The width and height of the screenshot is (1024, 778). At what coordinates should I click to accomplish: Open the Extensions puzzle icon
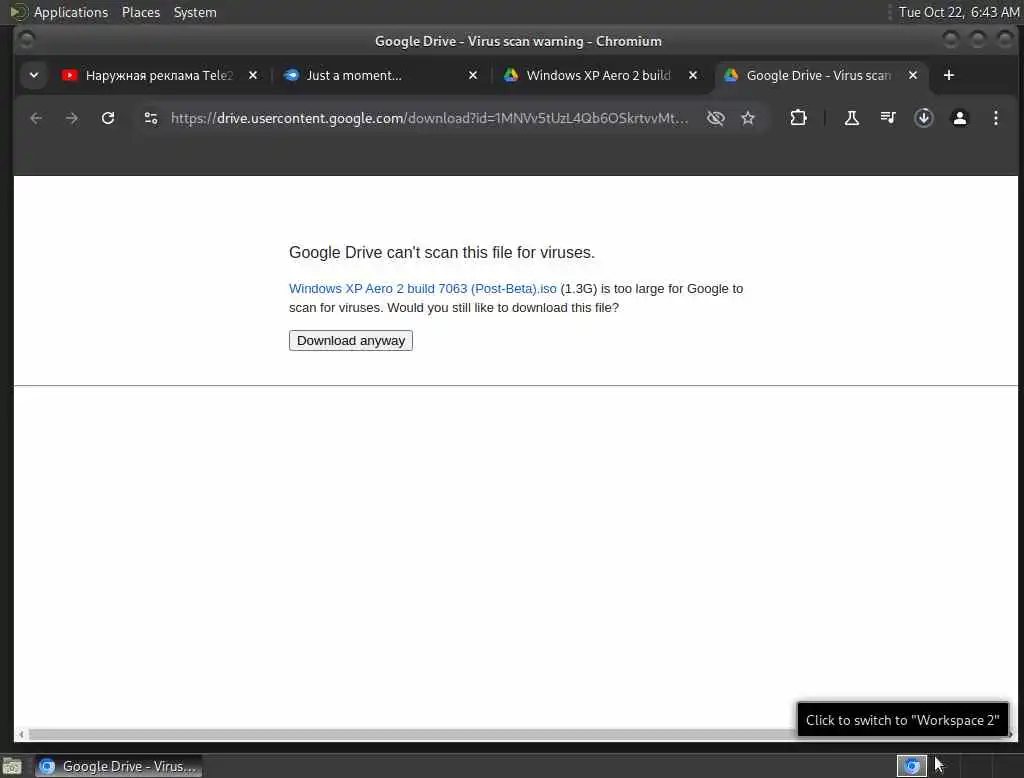tap(798, 118)
